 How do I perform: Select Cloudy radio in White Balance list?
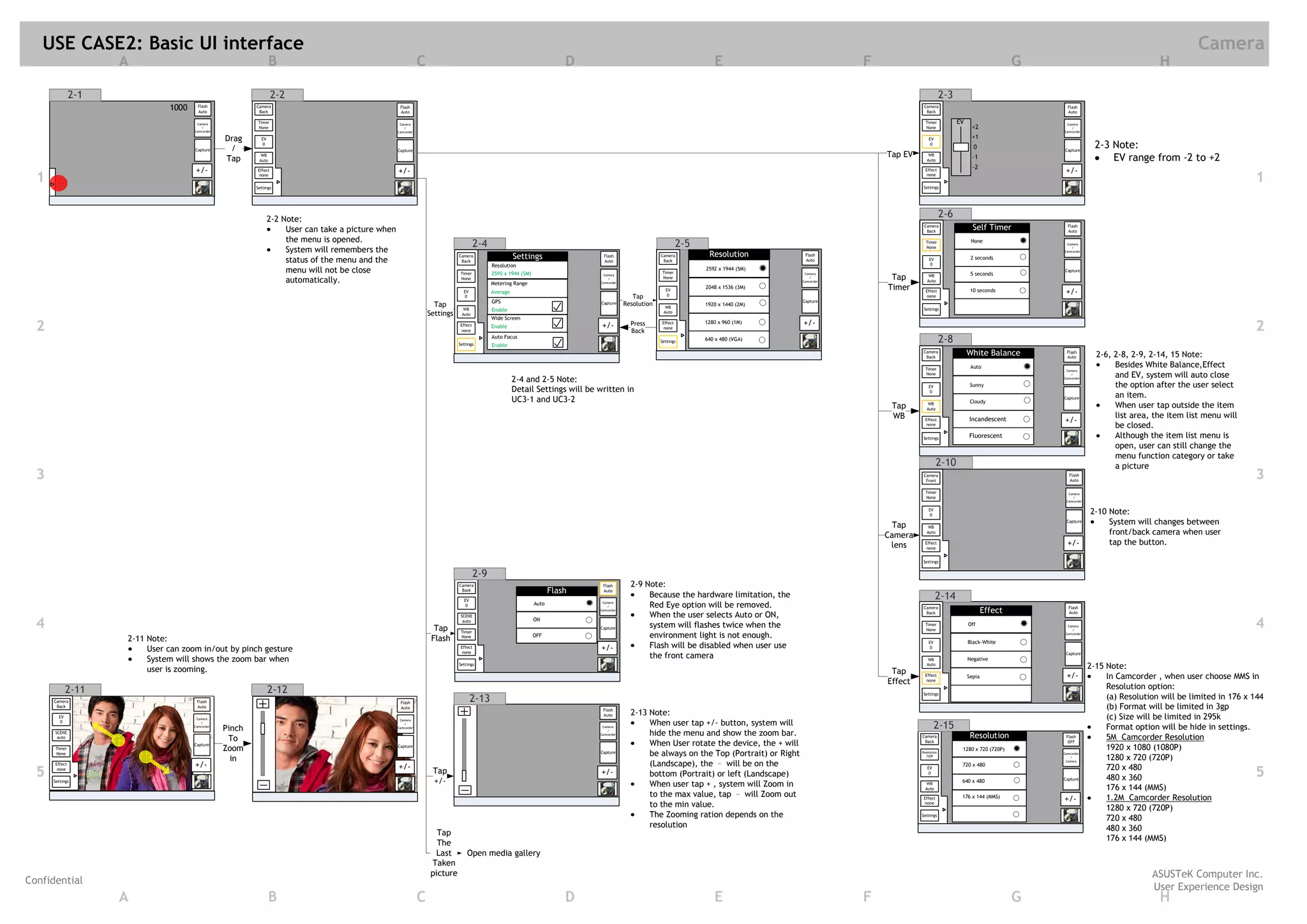click(1027, 401)
